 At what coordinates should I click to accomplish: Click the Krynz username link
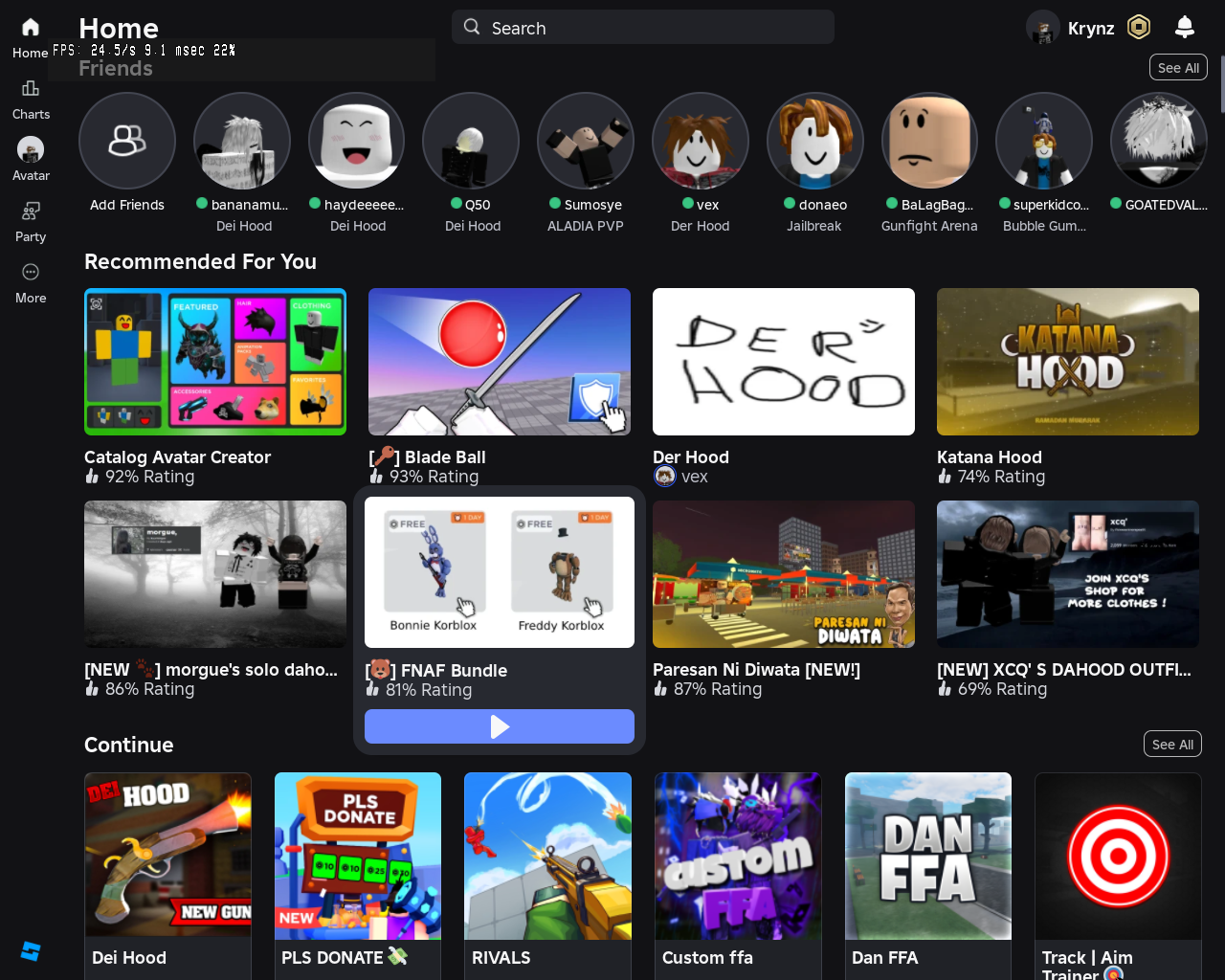click(1091, 28)
